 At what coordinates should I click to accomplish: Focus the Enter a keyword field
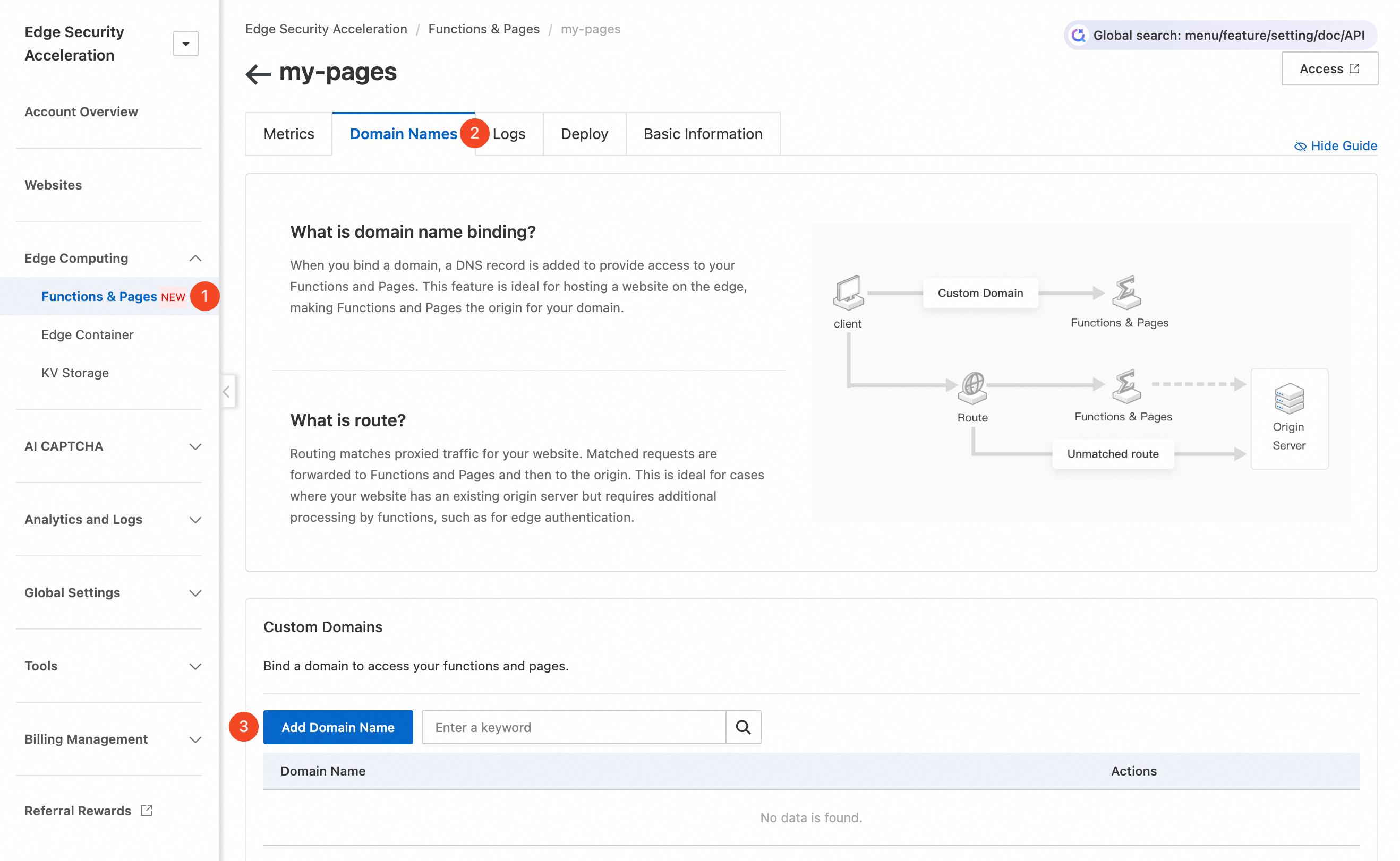click(574, 727)
